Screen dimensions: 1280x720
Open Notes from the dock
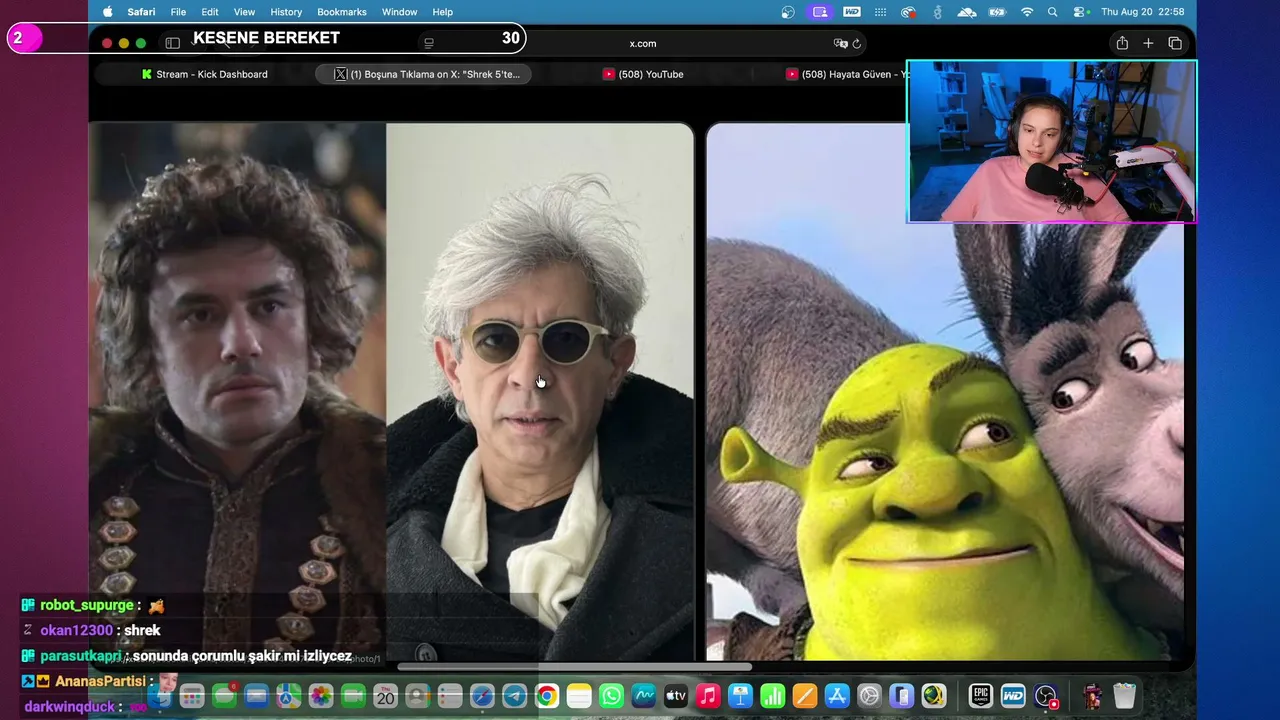coord(579,696)
